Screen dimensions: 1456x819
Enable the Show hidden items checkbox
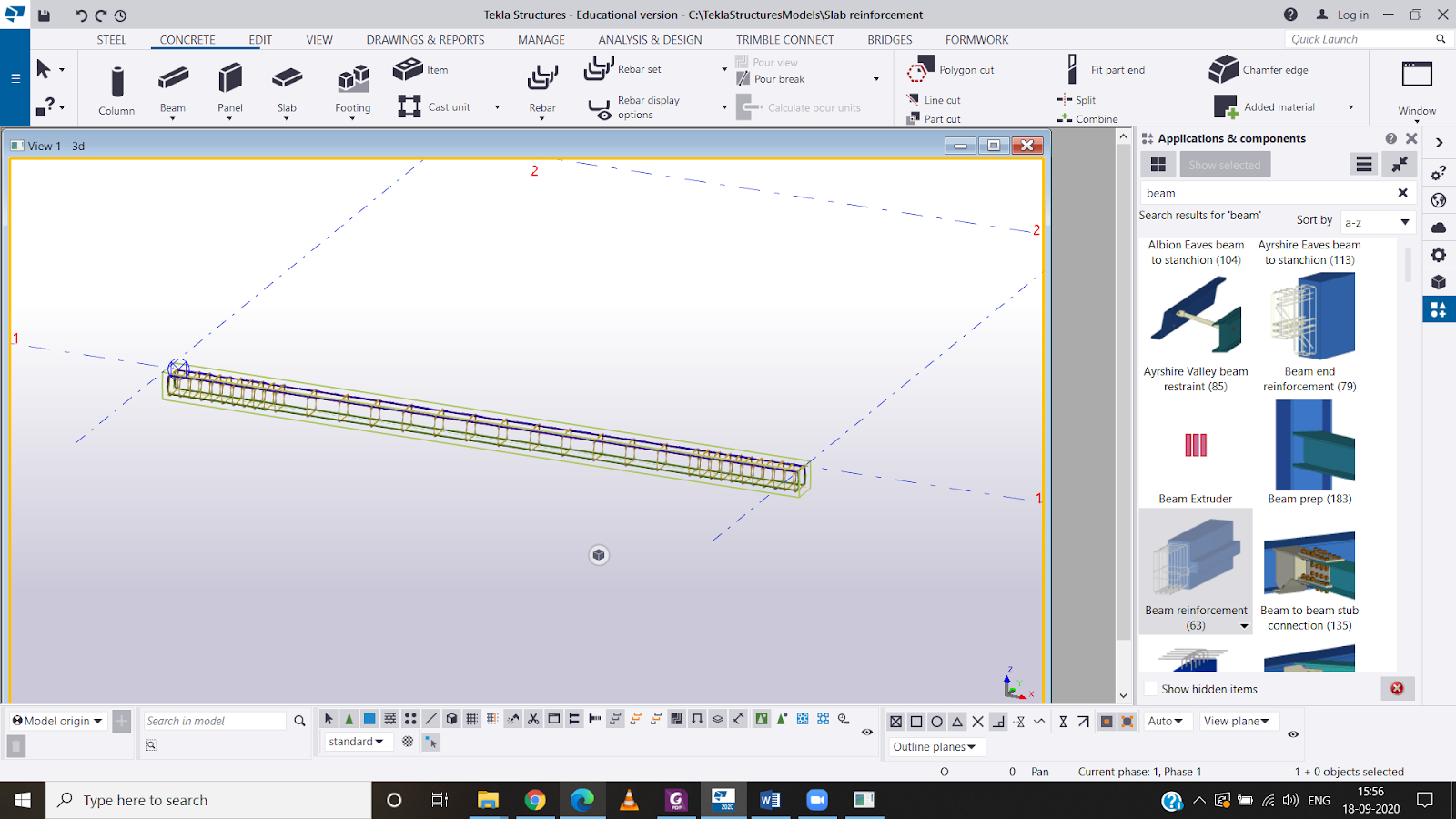pyautogui.click(x=1151, y=689)
